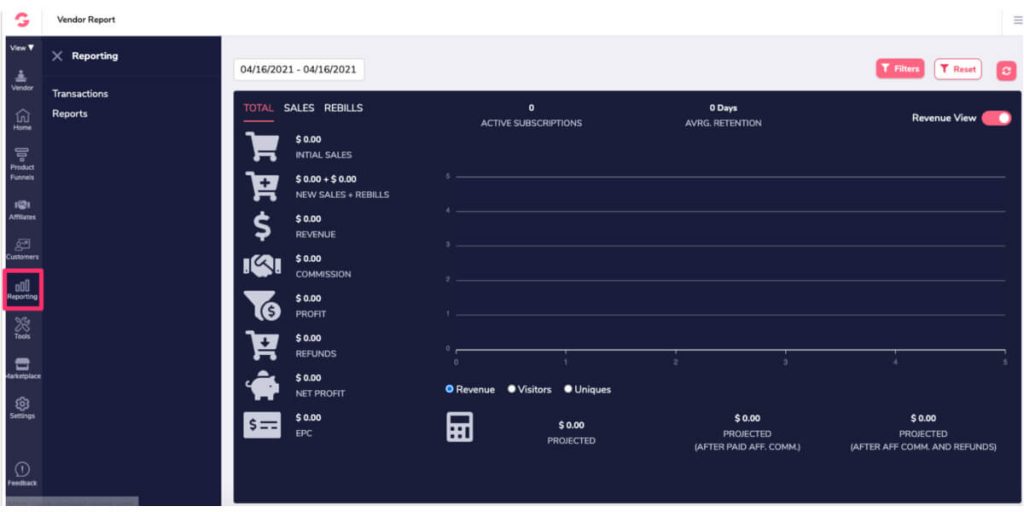This screenshot has width=1024, height=512.
Task: Switch to the SALES tab
Action: tap(299, 108)
